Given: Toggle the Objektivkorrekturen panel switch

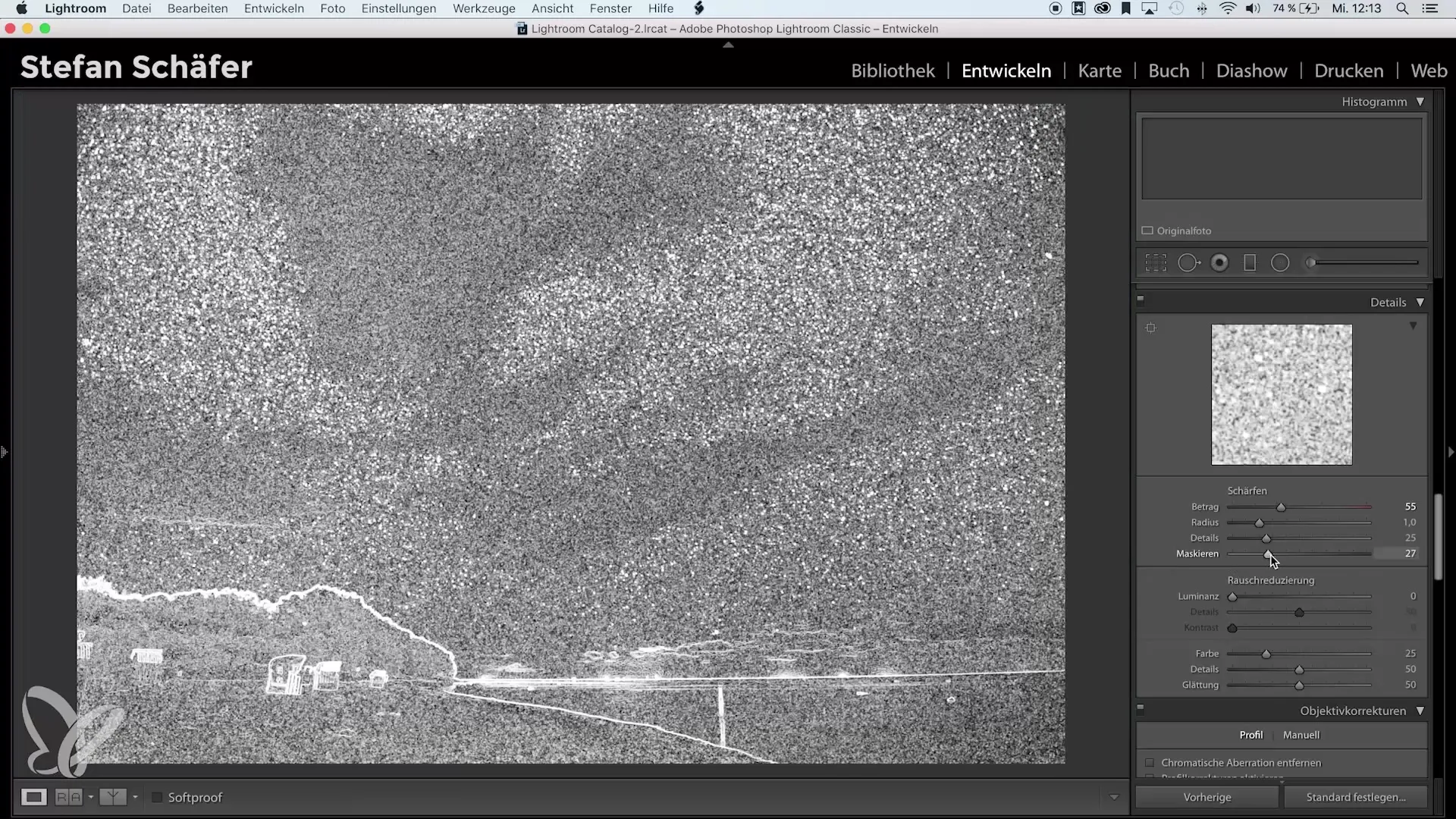Looking at the screenshot, I should pyautogui.click(x=1141, y=709).
